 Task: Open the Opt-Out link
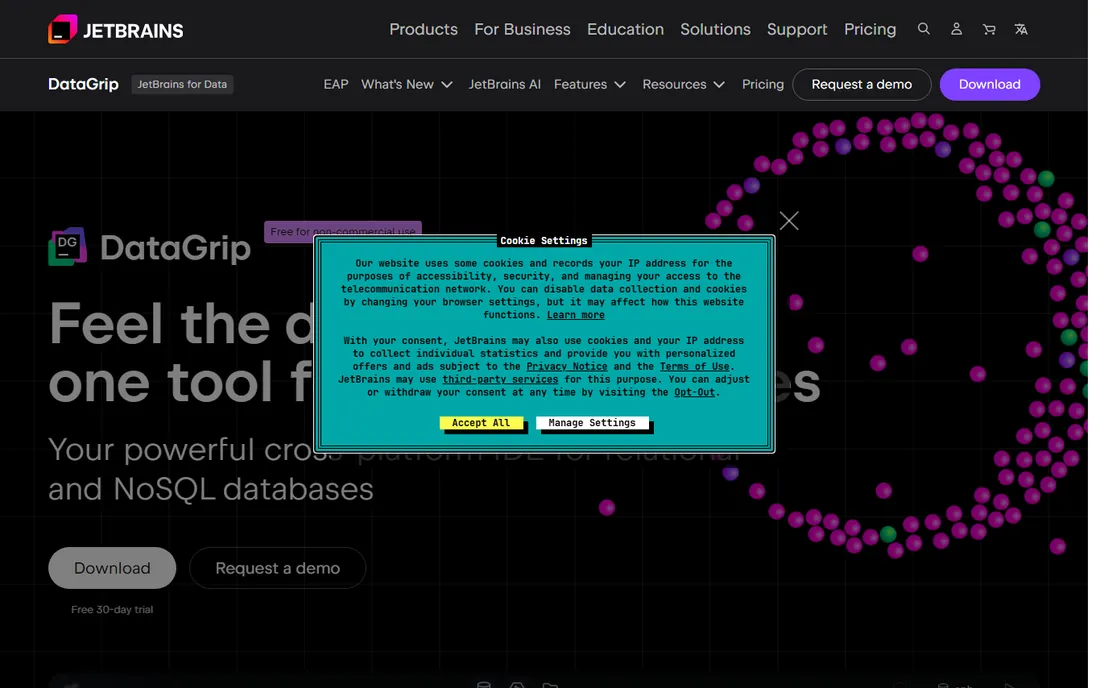click(x=695, y=392)
